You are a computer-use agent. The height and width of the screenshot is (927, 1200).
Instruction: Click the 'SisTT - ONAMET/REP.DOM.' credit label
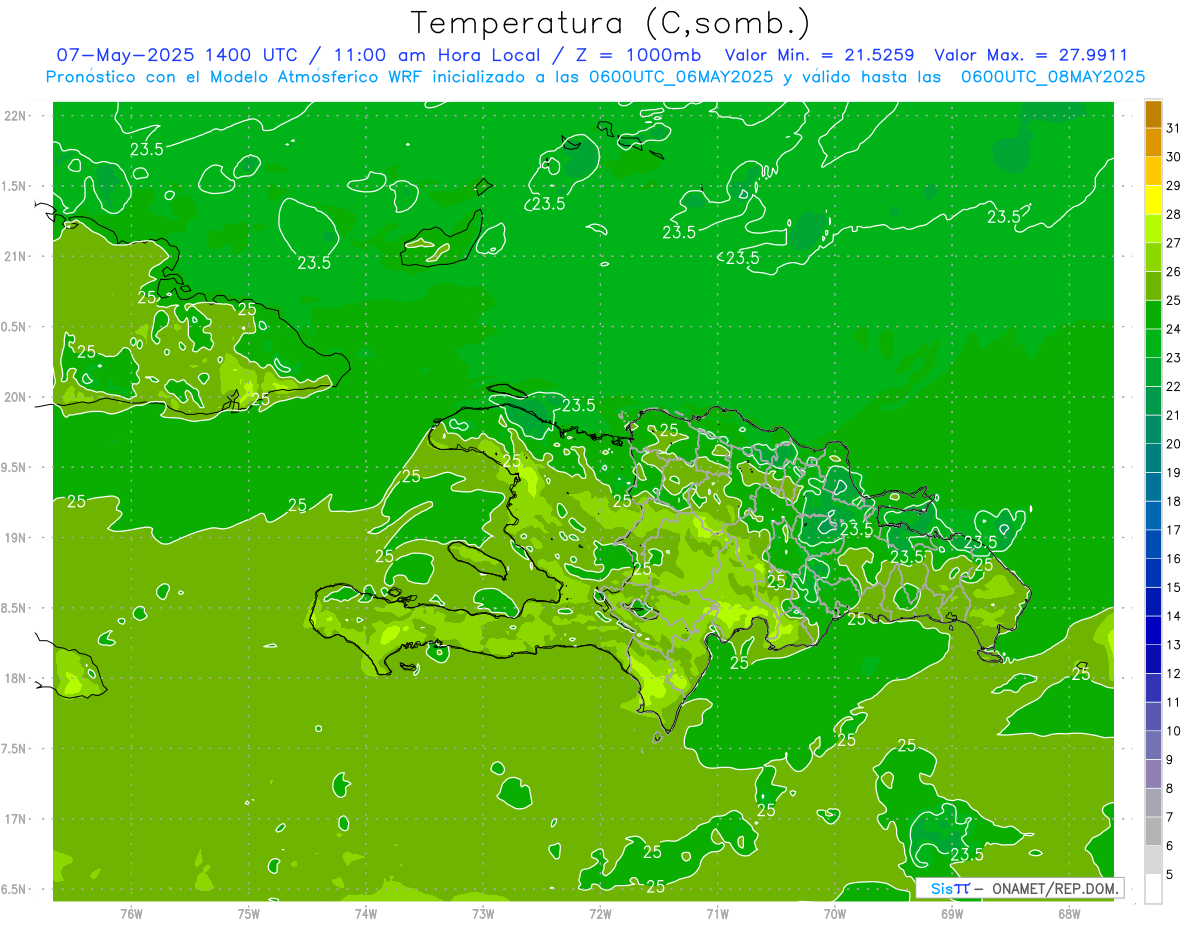1020,888
